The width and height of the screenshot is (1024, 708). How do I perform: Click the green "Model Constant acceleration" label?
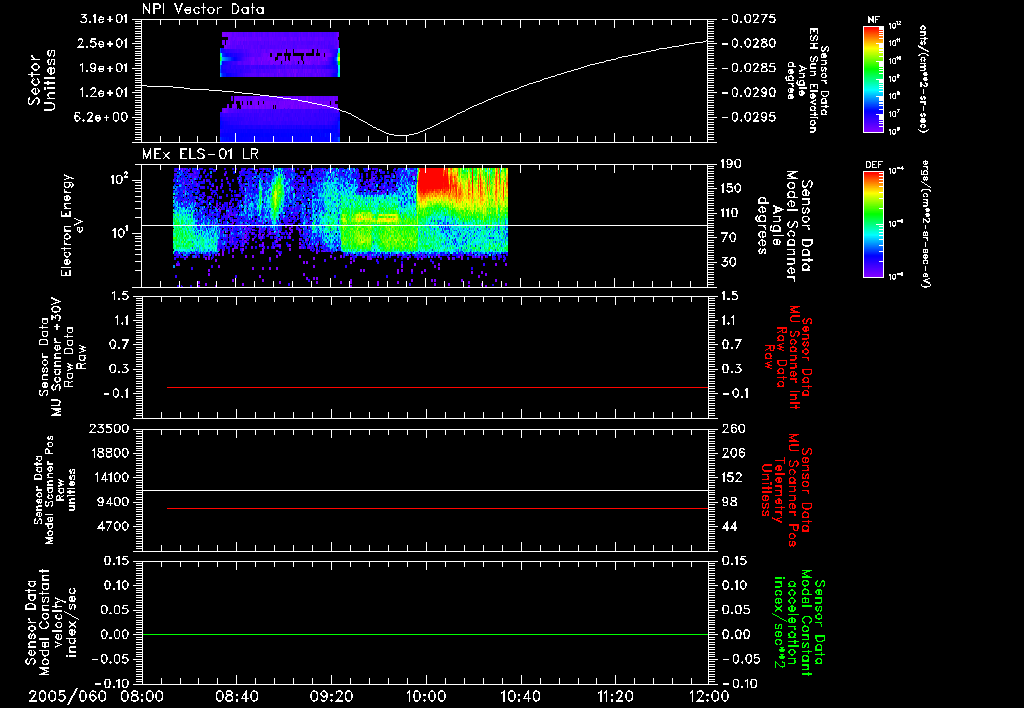pos(799,623)
